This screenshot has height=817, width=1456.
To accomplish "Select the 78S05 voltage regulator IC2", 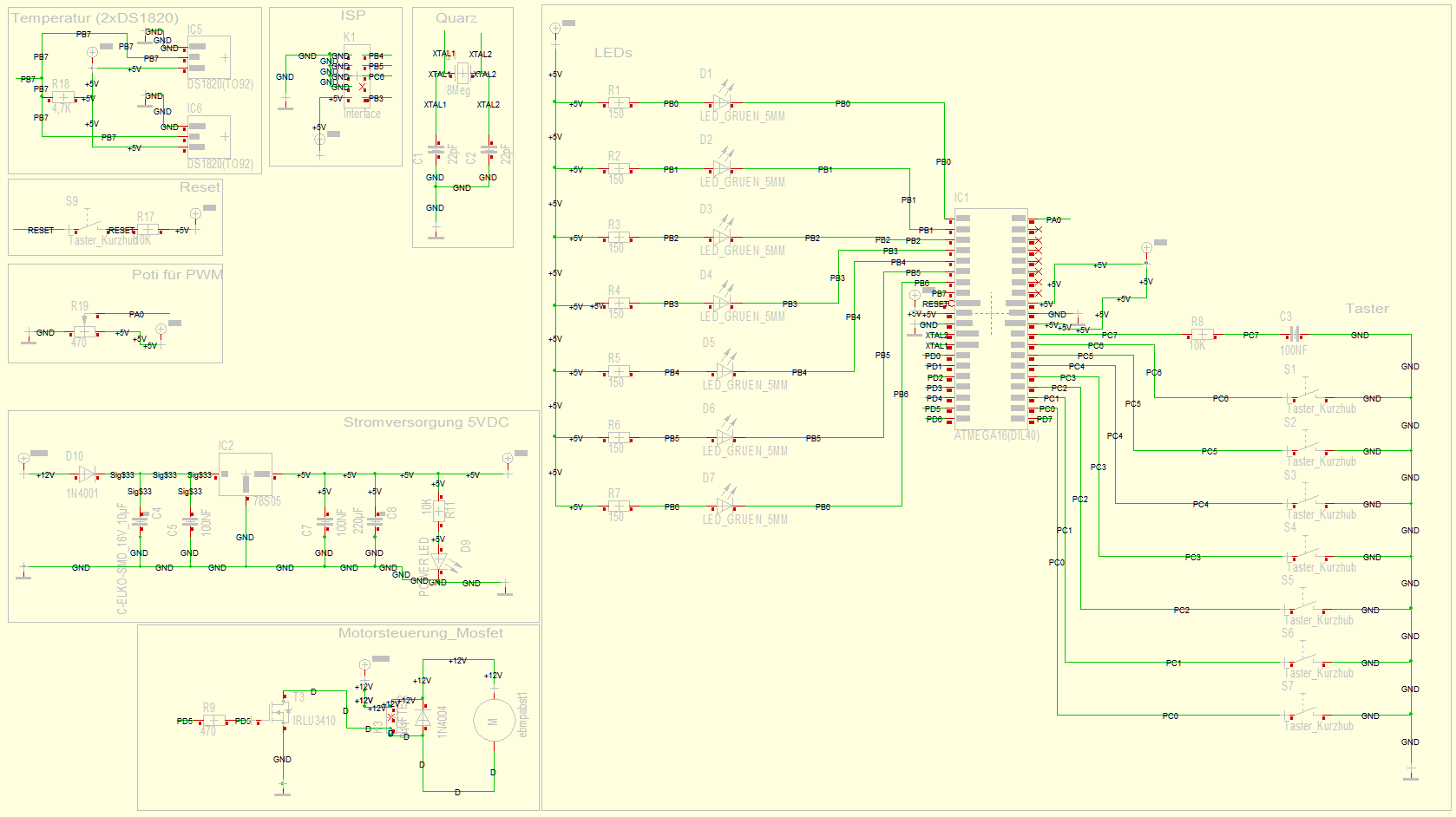I will tap(246, 475).
